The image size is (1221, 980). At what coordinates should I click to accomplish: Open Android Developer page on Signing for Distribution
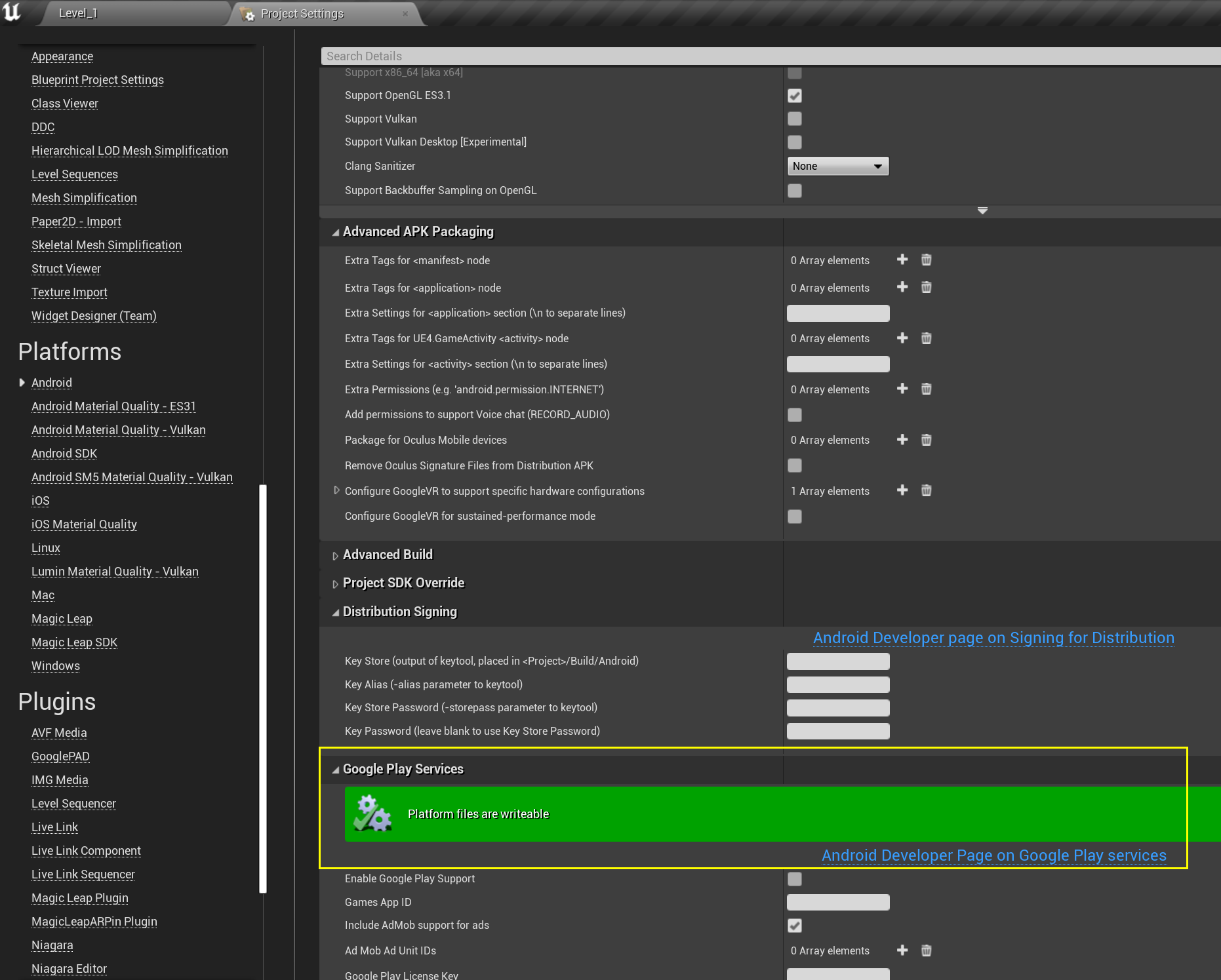[x=993, y=638]
